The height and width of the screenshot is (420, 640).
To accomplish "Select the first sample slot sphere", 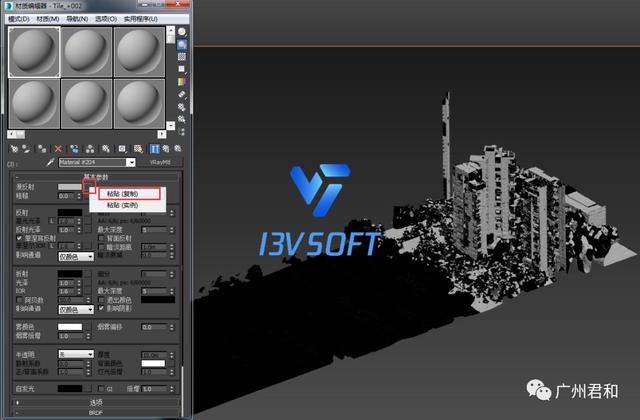I will pos(34,52).
